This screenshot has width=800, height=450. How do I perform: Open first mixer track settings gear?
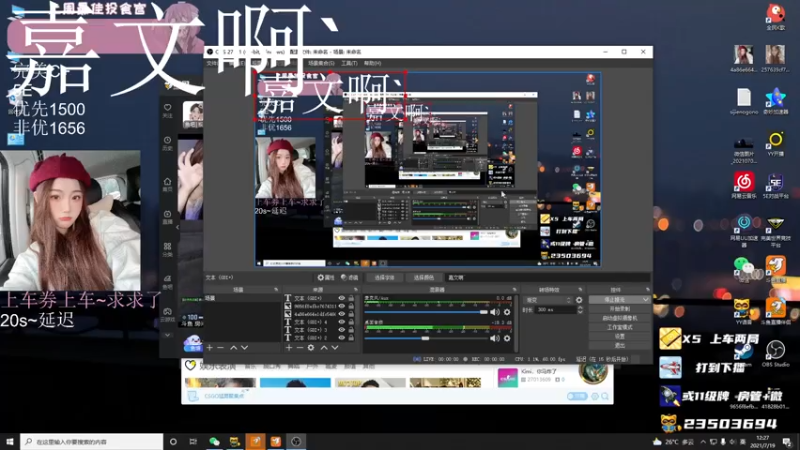point(507,312)
